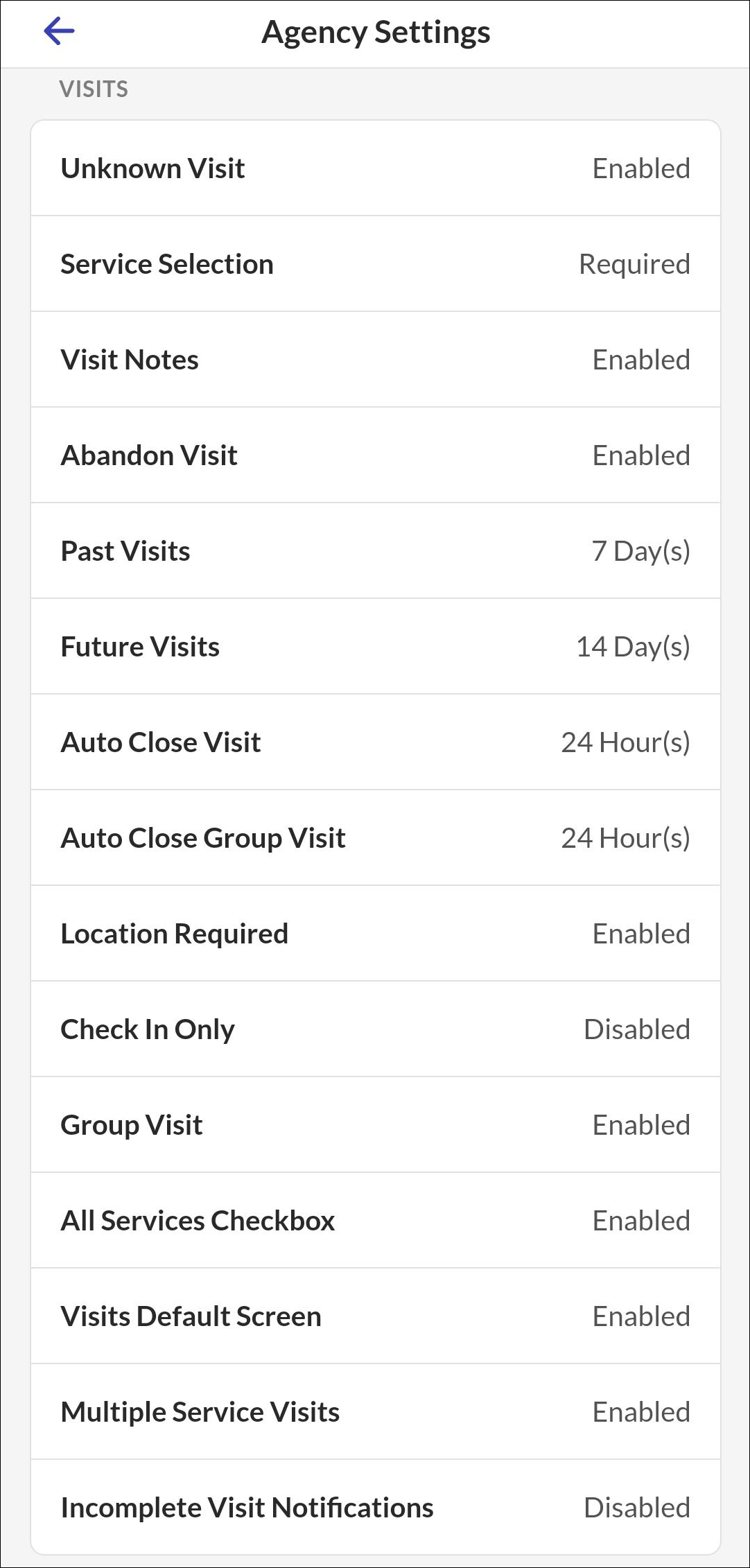Select the Service Selection setting
Viewport: 750px width, 1568px height.
point(375,264)
